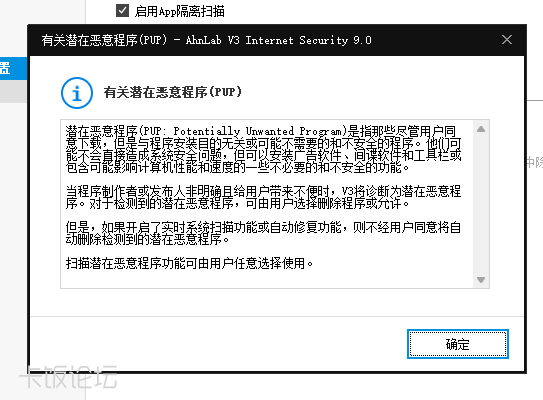The height and width of the screenshot is (400, 543).
Task: Select the highlighted blue sidebar item
Action: (x=13, y=69)
